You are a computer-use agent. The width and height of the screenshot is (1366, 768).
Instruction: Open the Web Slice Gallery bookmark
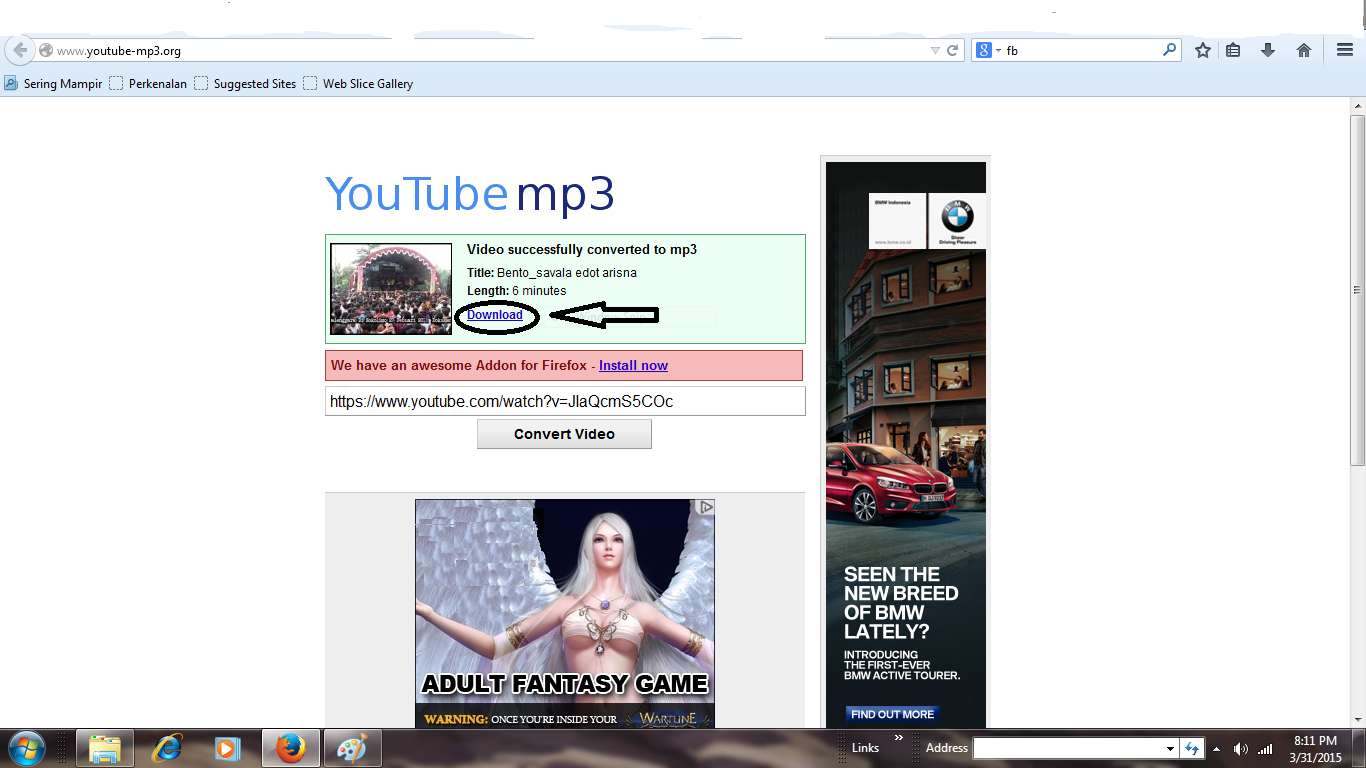coord(358,84)
